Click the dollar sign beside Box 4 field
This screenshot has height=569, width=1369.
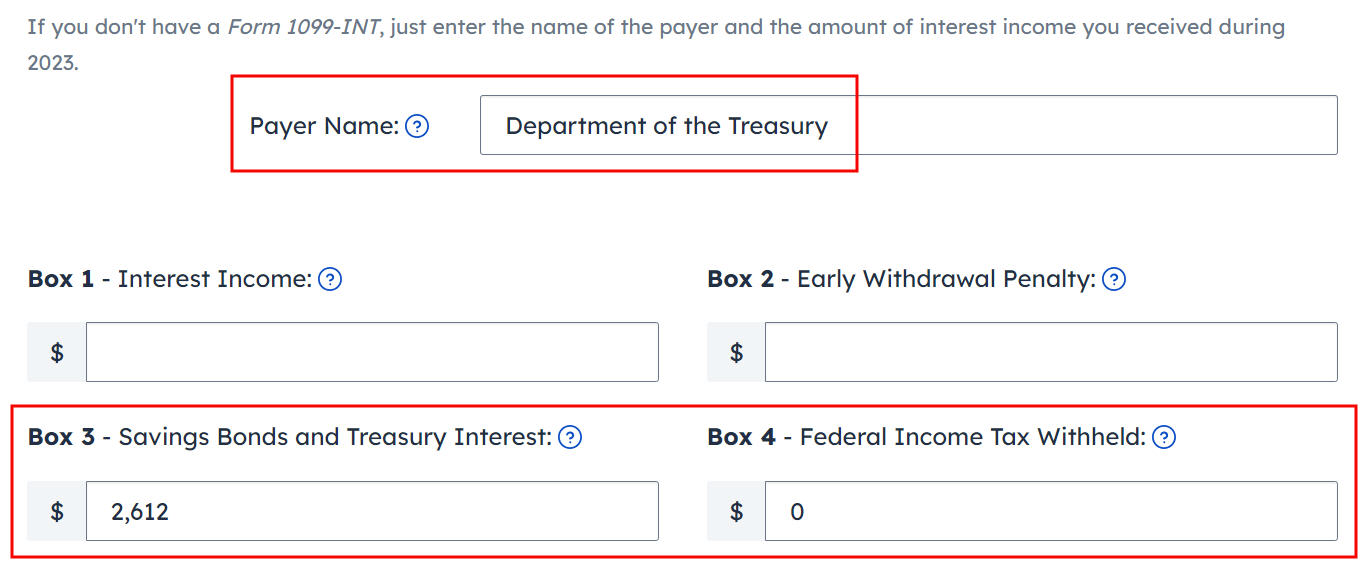click(x=736, y=511)
